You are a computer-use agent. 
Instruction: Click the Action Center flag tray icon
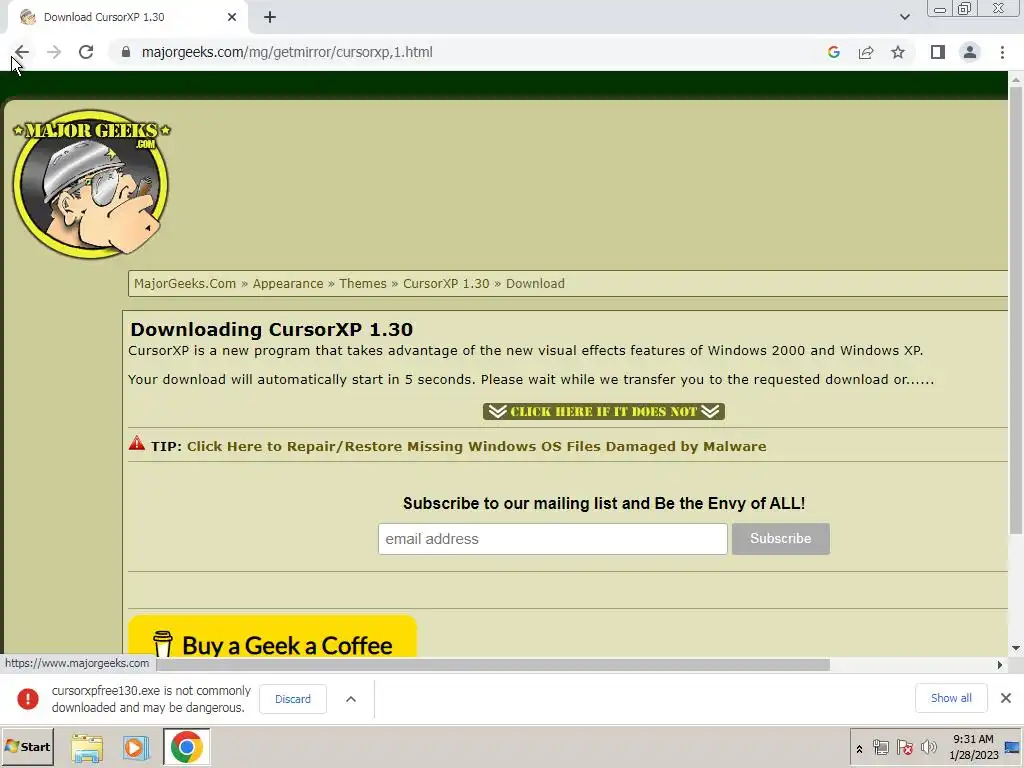pyautogui.click(x=904, y=747)
